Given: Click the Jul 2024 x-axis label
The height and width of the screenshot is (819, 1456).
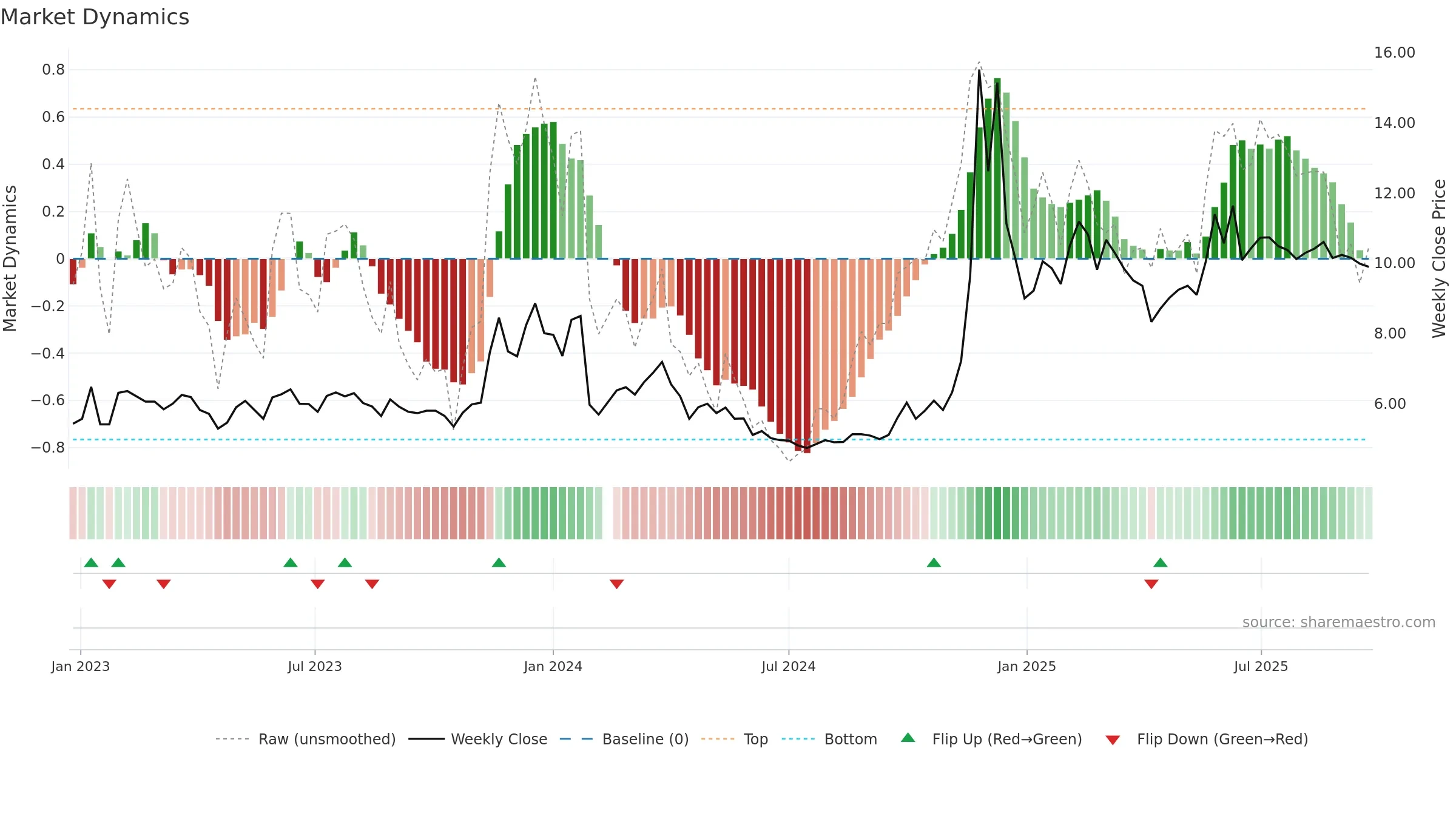Looking at the screenshot, I should (x=789, y=666).
